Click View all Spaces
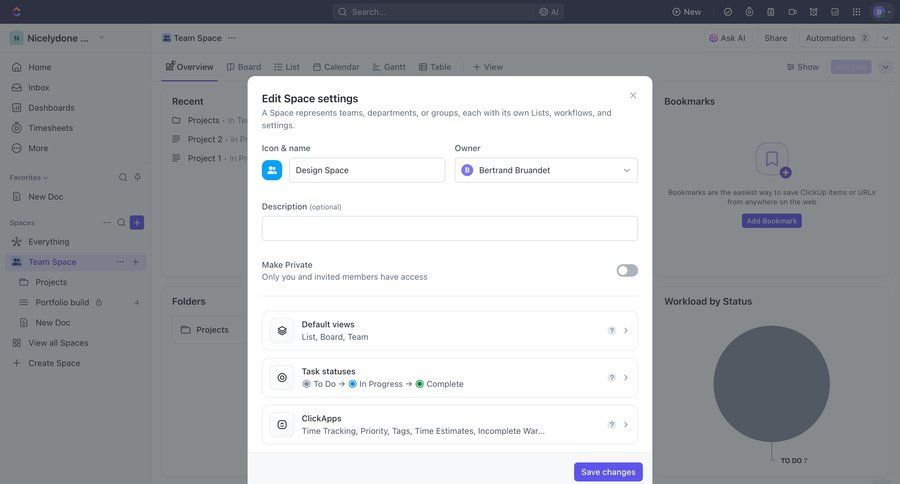Screen dimensions: 900x484 tap(58, 343)
